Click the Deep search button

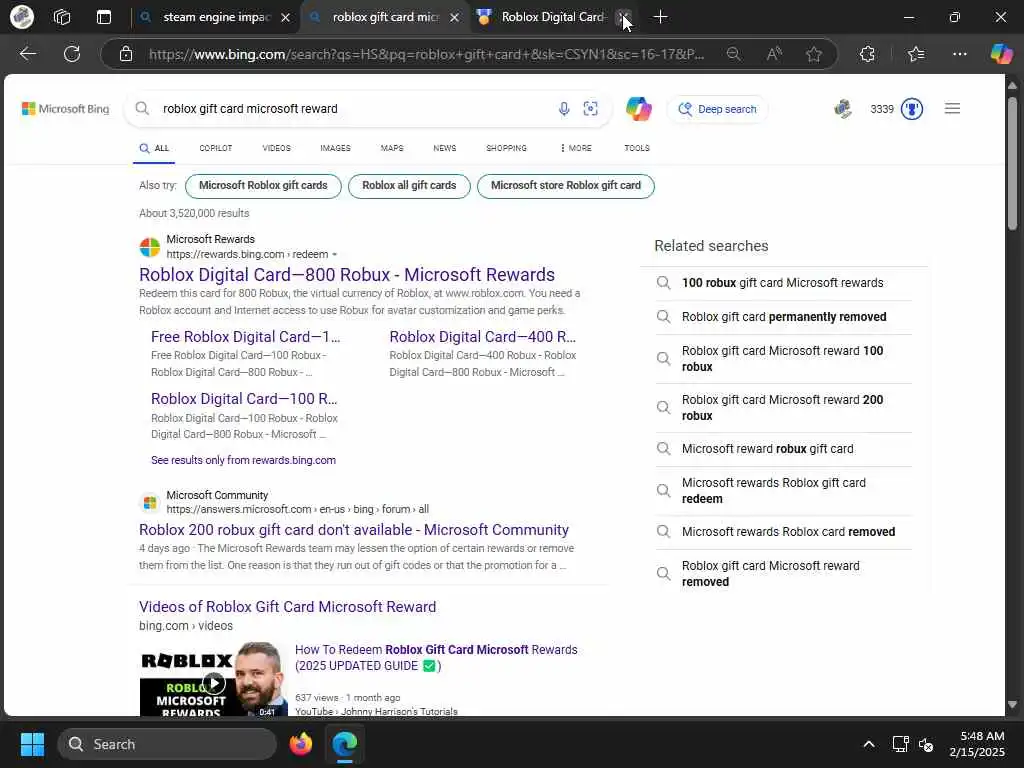click(717, 109)
